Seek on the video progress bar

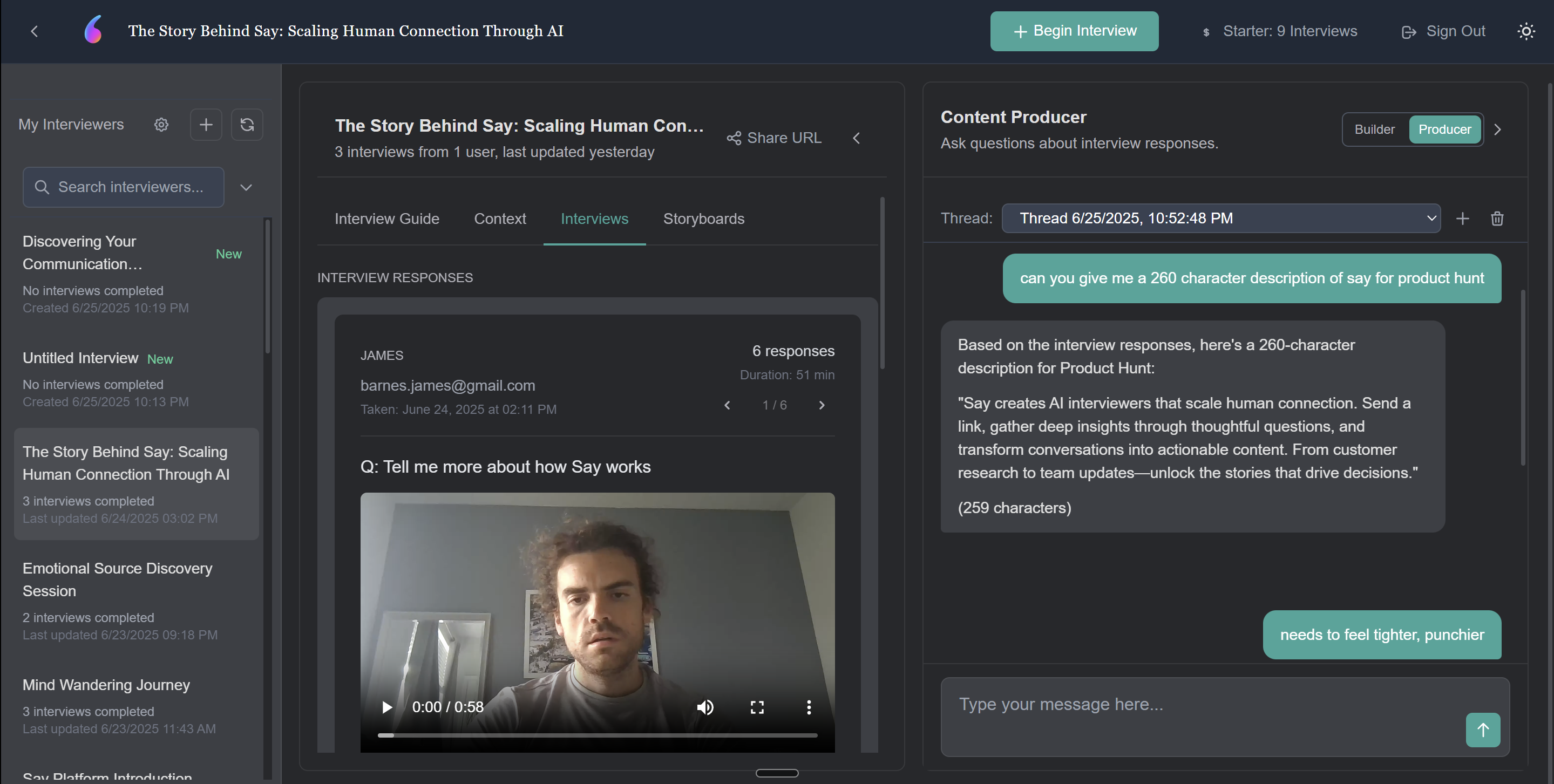tap(597, 736)
